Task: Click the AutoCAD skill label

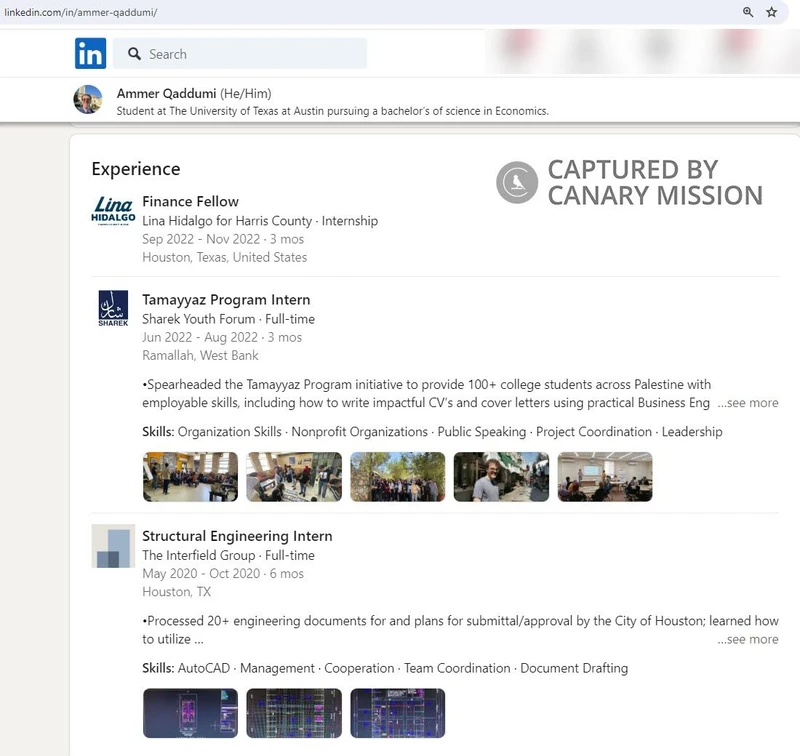Action: [x=207, y=668]
